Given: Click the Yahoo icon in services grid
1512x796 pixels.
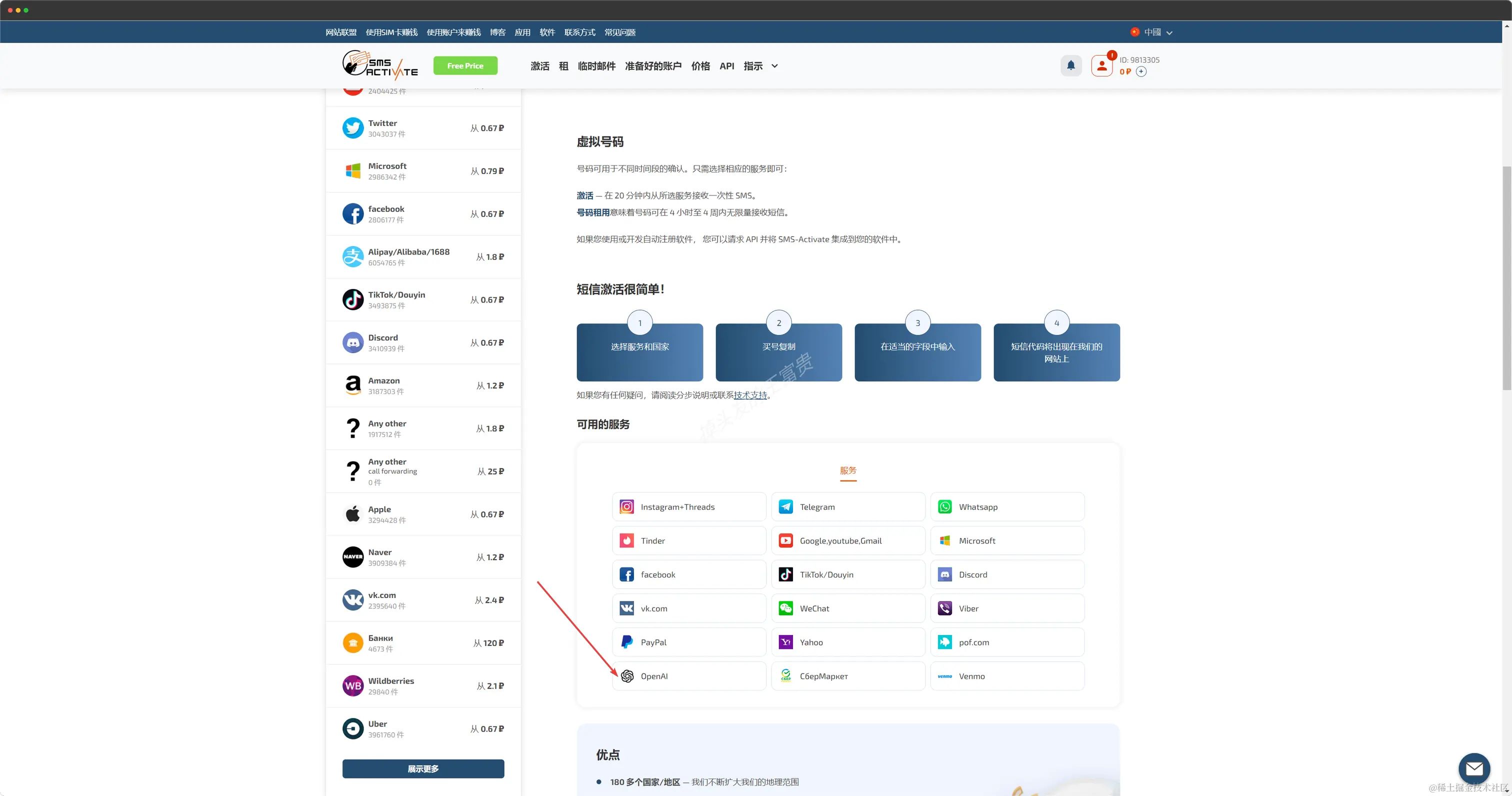Looking at the screenshot, I should 785,642.
